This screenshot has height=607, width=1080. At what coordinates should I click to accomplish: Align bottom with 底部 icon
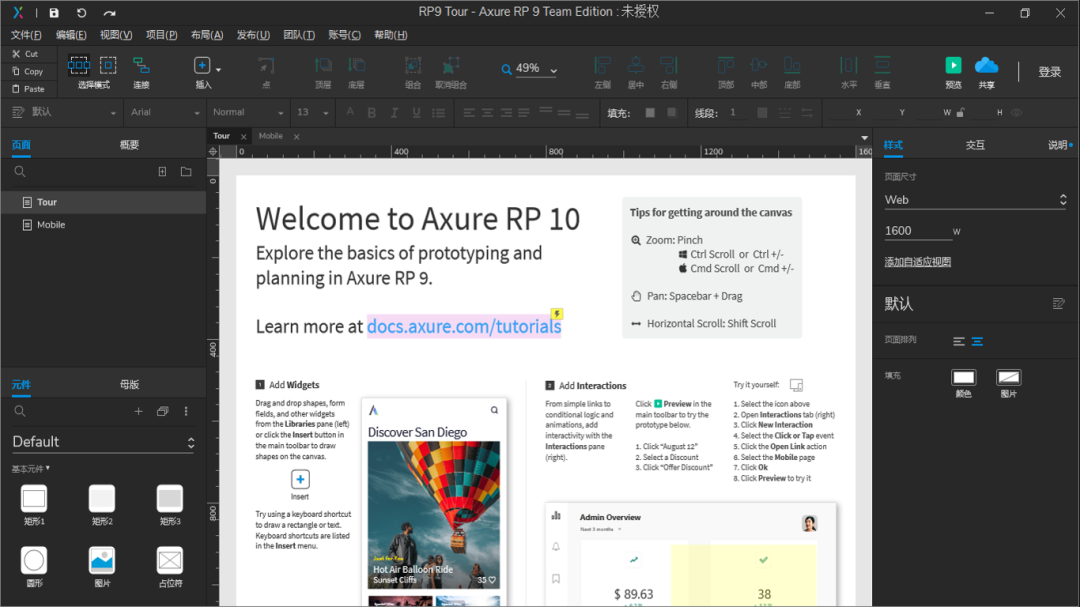pyautogui.click(x=792, y=65)
